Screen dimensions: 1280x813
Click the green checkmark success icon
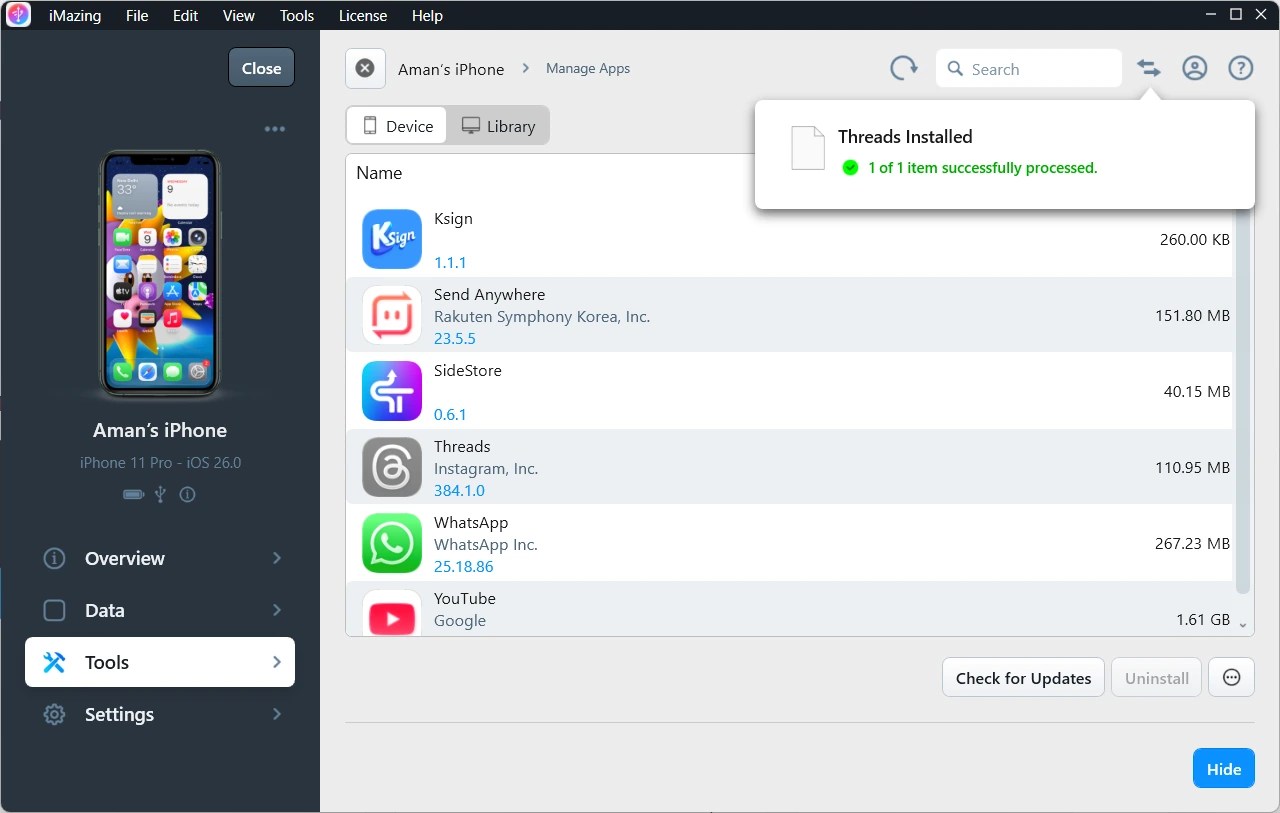(x=850, y=168)
